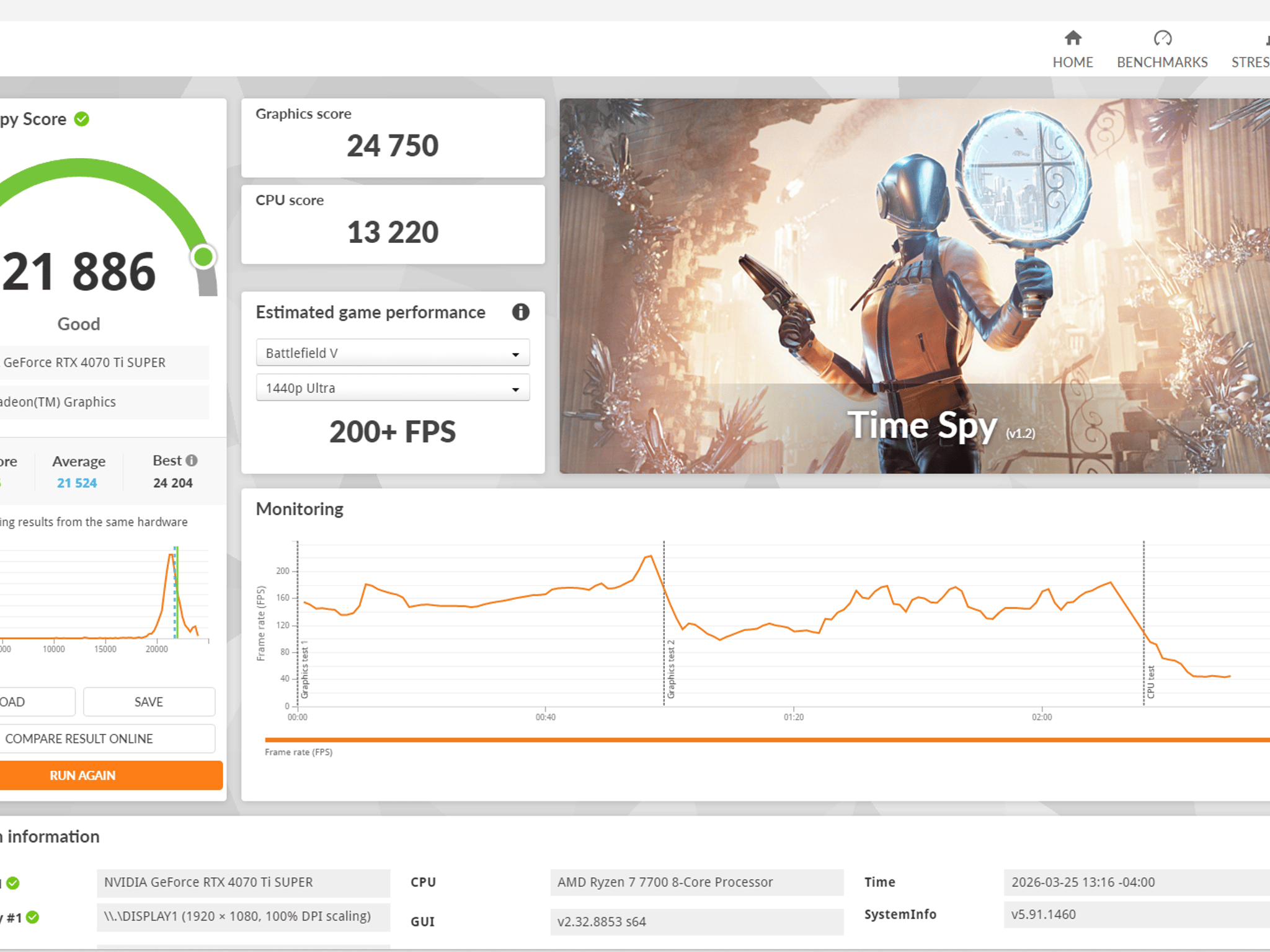Click the NVIDIA GeForce RTX 4070 Ti SUPER field
This screenshot has width=1270, height=952.
click(243, 883)
